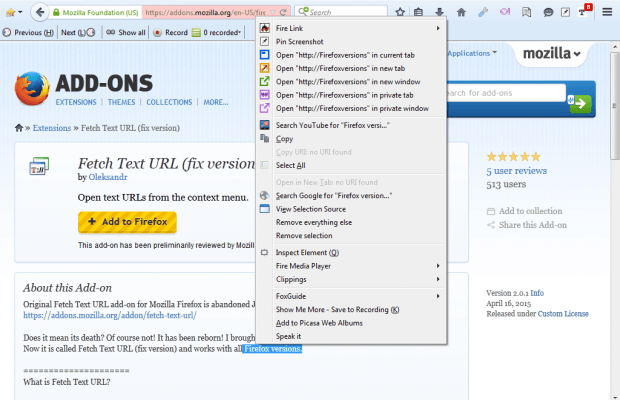The width and height of the screenshot is (620, 400).
Task: Reload the page with refresh icon
Action: pos(283,12)
